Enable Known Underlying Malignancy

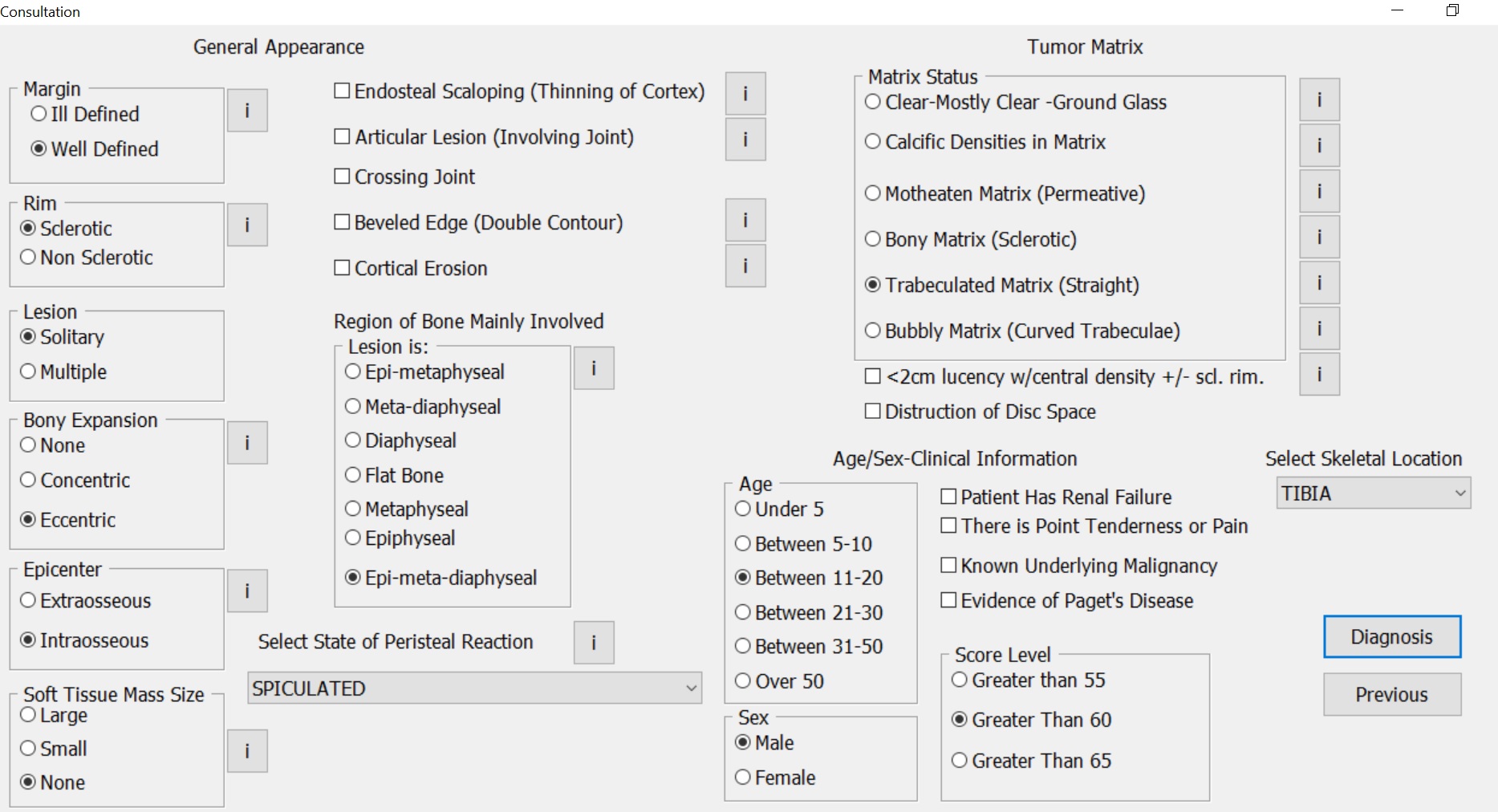1079,566
